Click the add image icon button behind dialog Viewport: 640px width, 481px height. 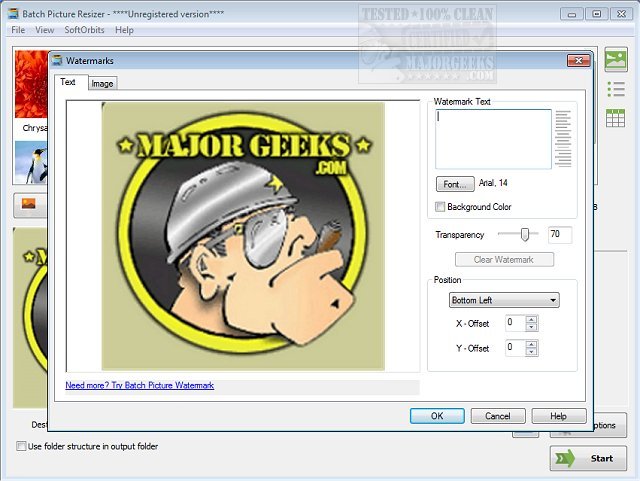click(29, 205)
